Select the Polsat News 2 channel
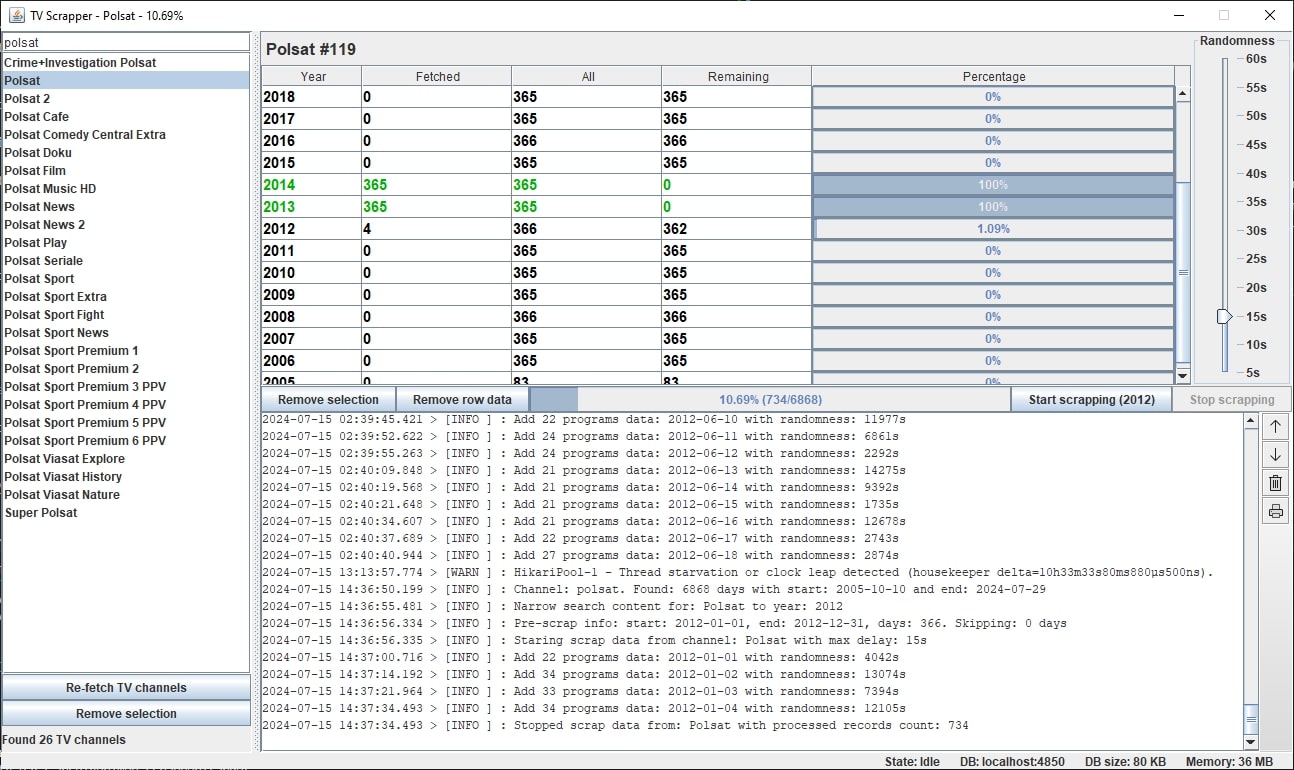 pyautogui.click(x=126, y=225)
